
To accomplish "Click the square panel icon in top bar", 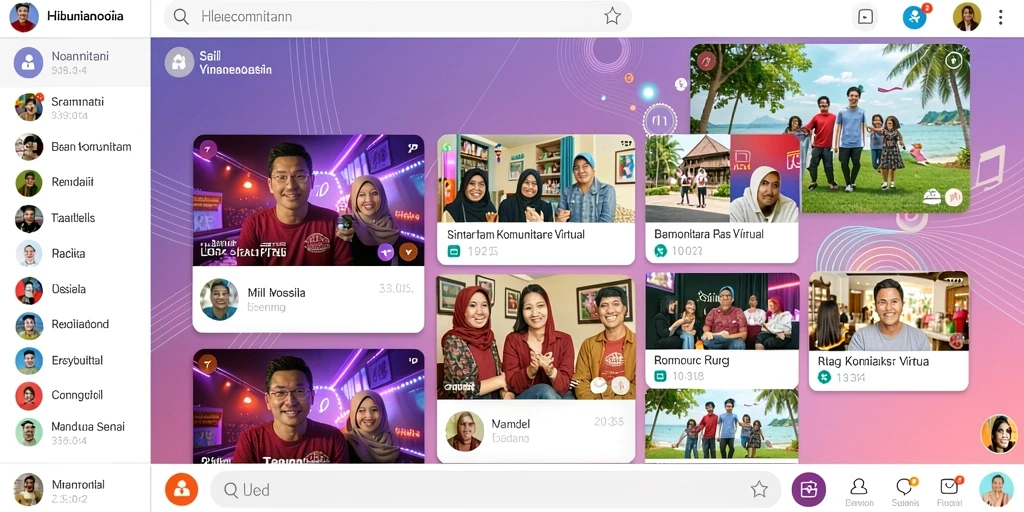I will (x=865, y=17).
